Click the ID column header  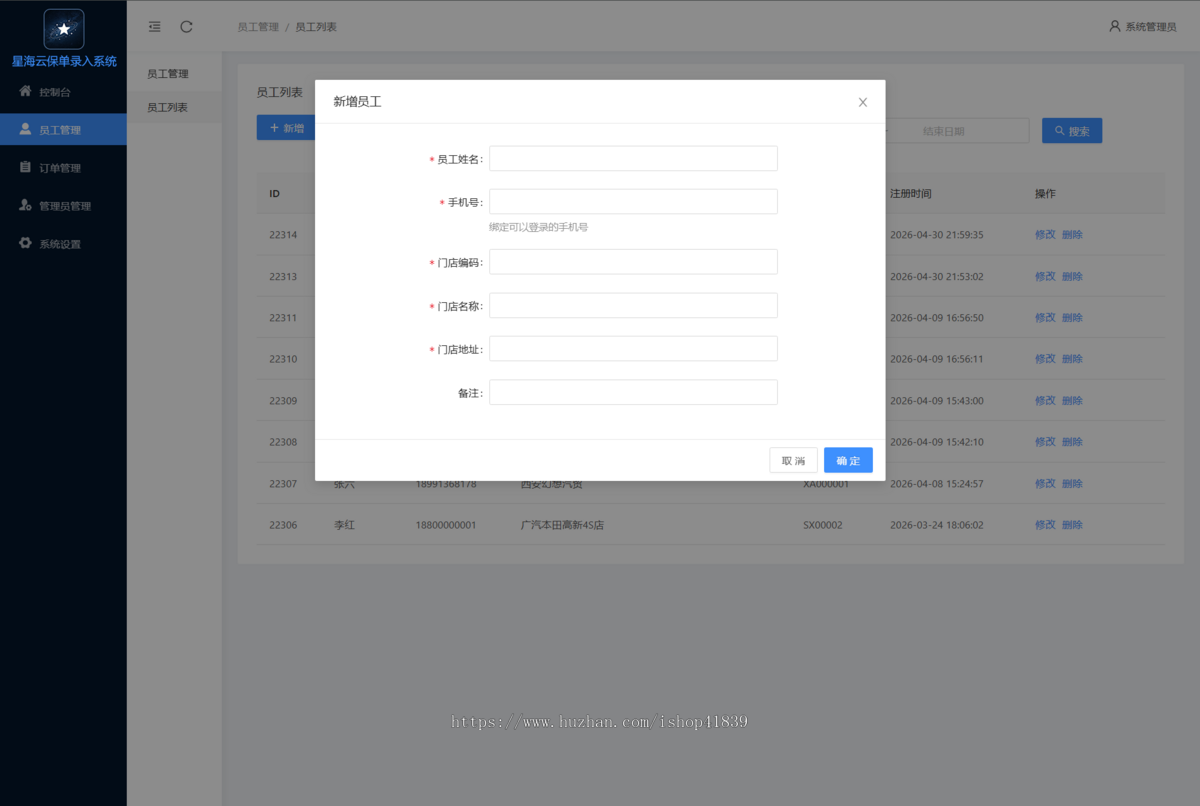click(x=274, y=194)
